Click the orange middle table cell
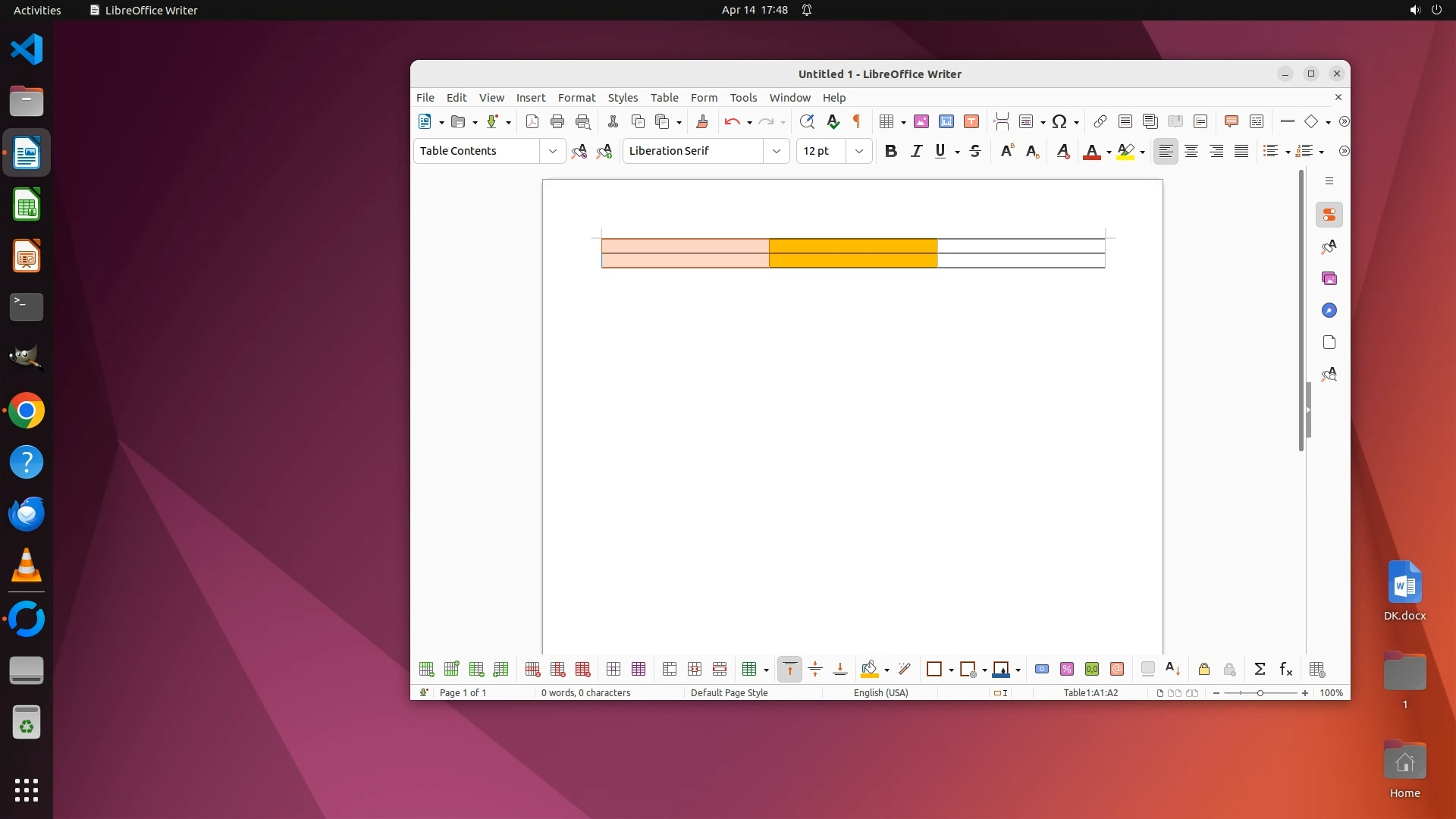1456x819 pixels. click(852, 246)
